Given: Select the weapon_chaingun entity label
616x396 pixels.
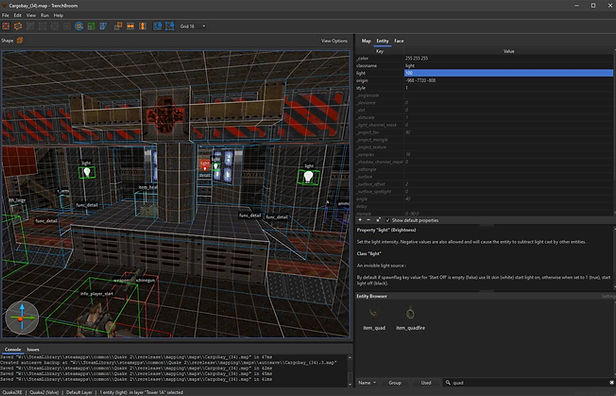Looking at the screenshot, I should [134, 280].
